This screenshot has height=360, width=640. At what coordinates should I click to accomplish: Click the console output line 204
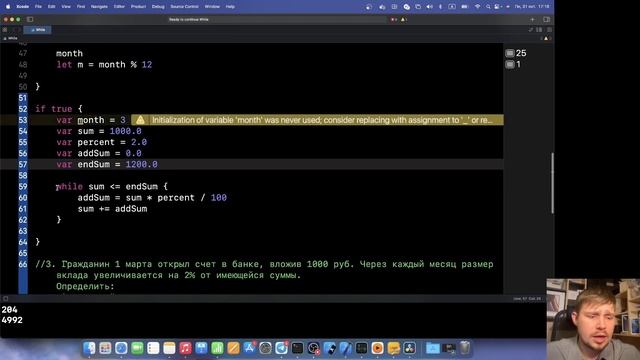[9, 310]
